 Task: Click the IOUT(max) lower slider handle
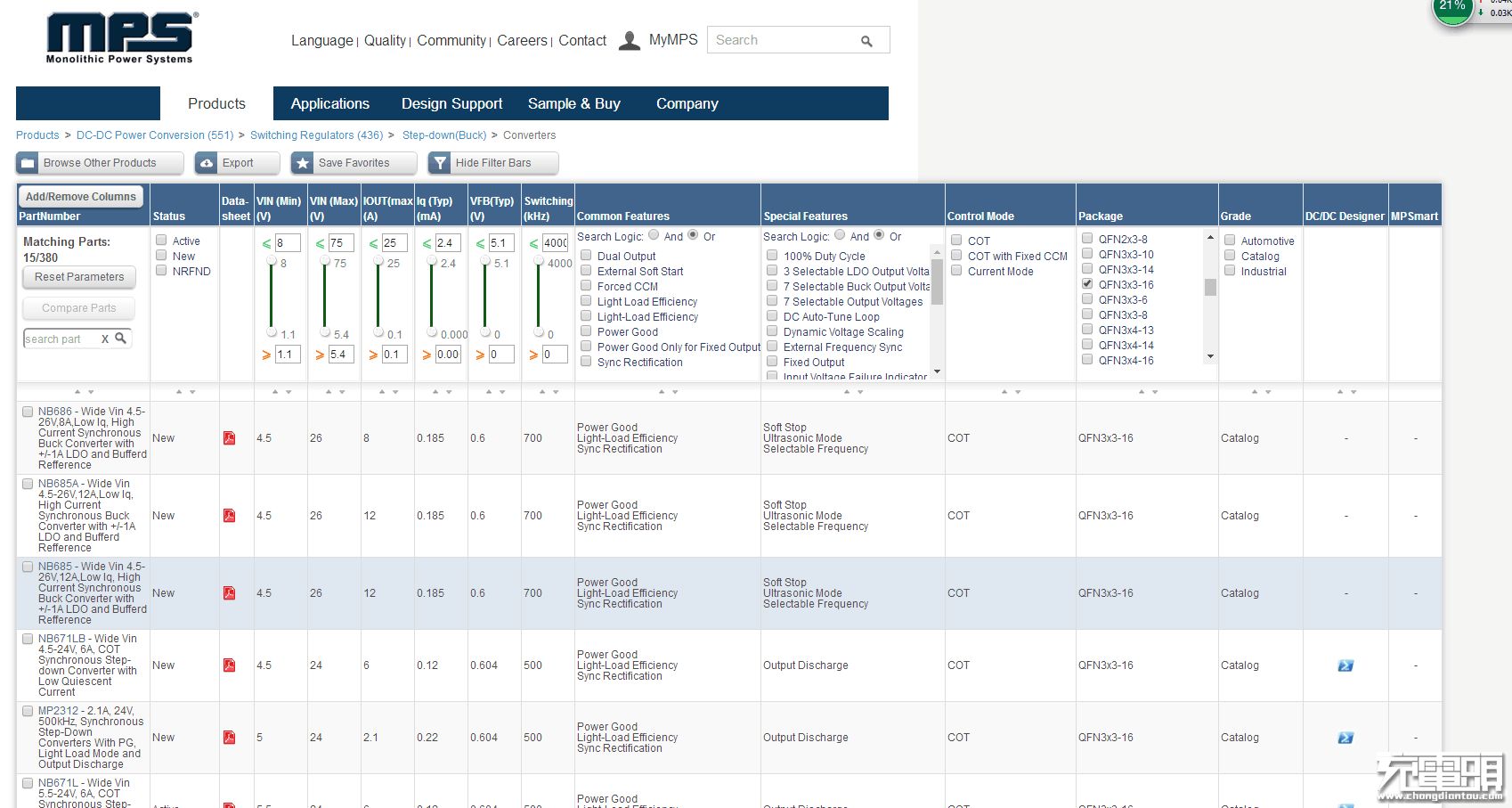[x=378, y=331]
